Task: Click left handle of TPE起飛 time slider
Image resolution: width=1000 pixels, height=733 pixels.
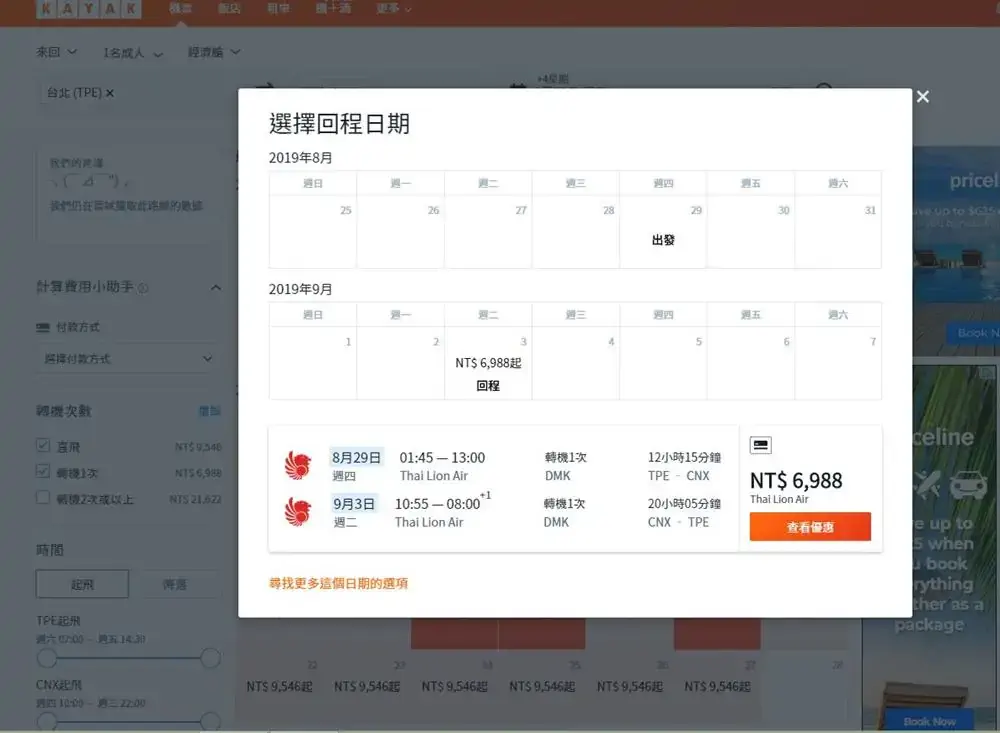Action: pos(47,658)
